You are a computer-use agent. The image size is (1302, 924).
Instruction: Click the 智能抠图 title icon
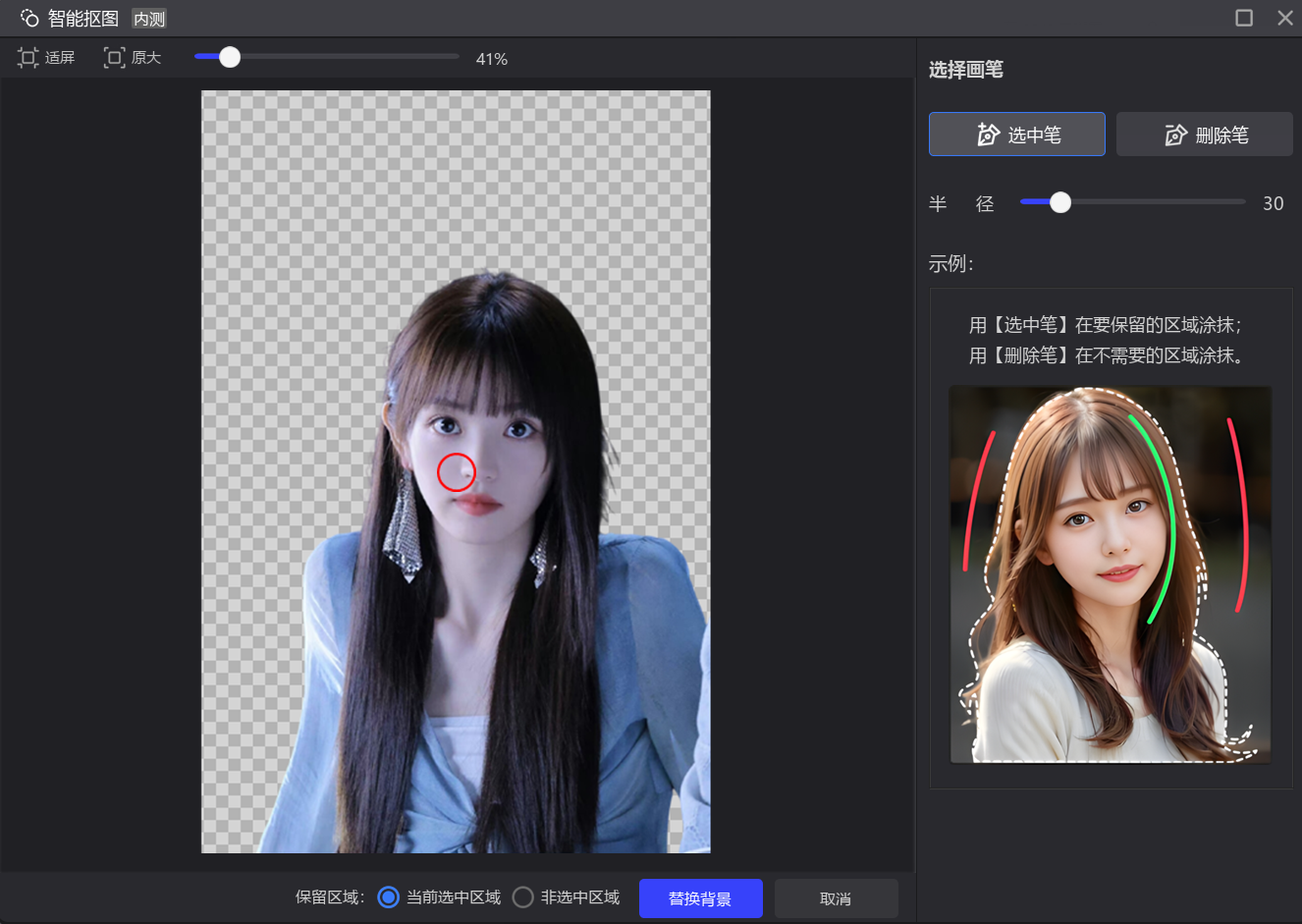pyautogui.click(x=29, y=18)
